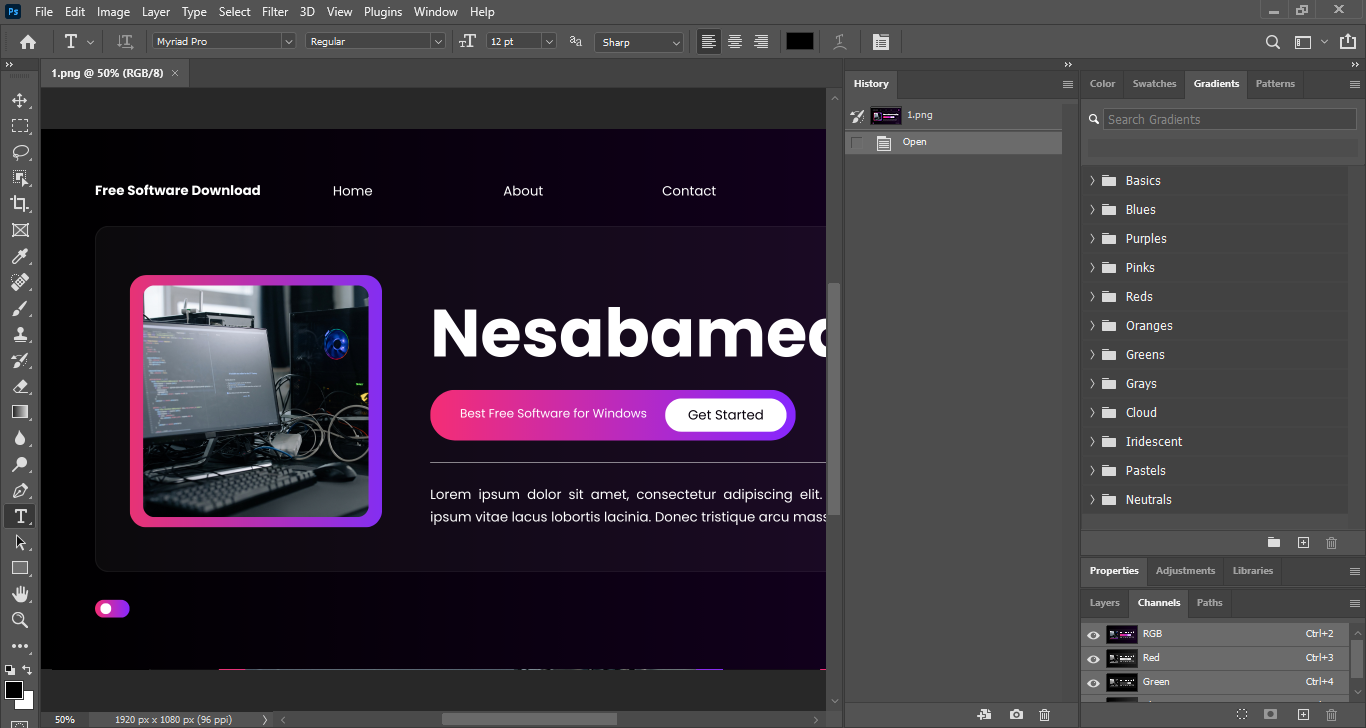Switch to the Layers tab
1366x728 pixels.
pyautogui.click(x=1104, y=603)
